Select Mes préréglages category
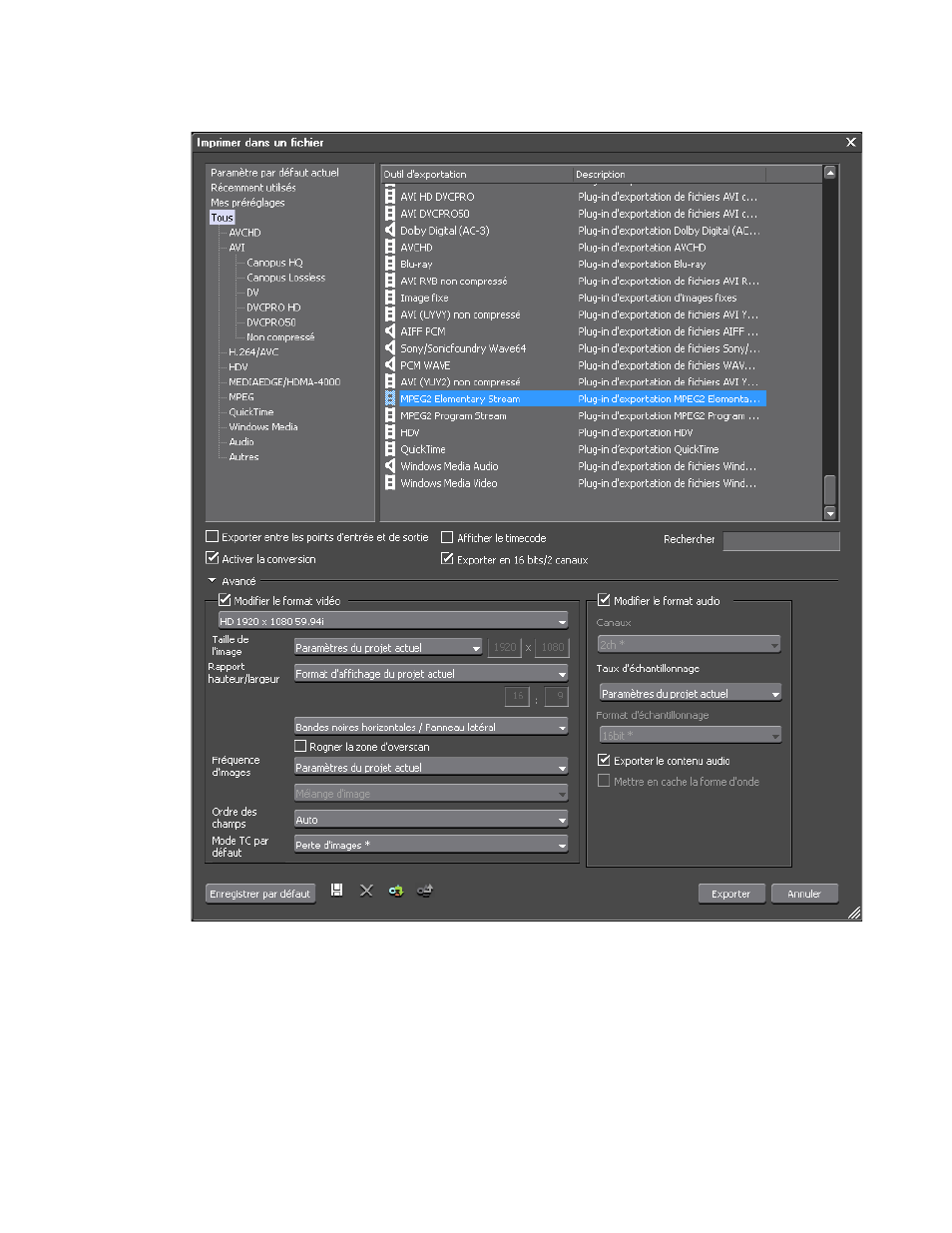This screenshot has height=1233, width=952. (x=247, y=203)
